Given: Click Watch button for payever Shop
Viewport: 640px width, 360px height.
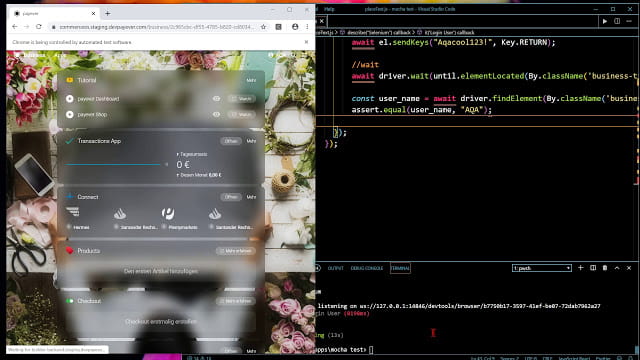Looking at the screenshot, I should pyautogui.click(x=242, y=114).
